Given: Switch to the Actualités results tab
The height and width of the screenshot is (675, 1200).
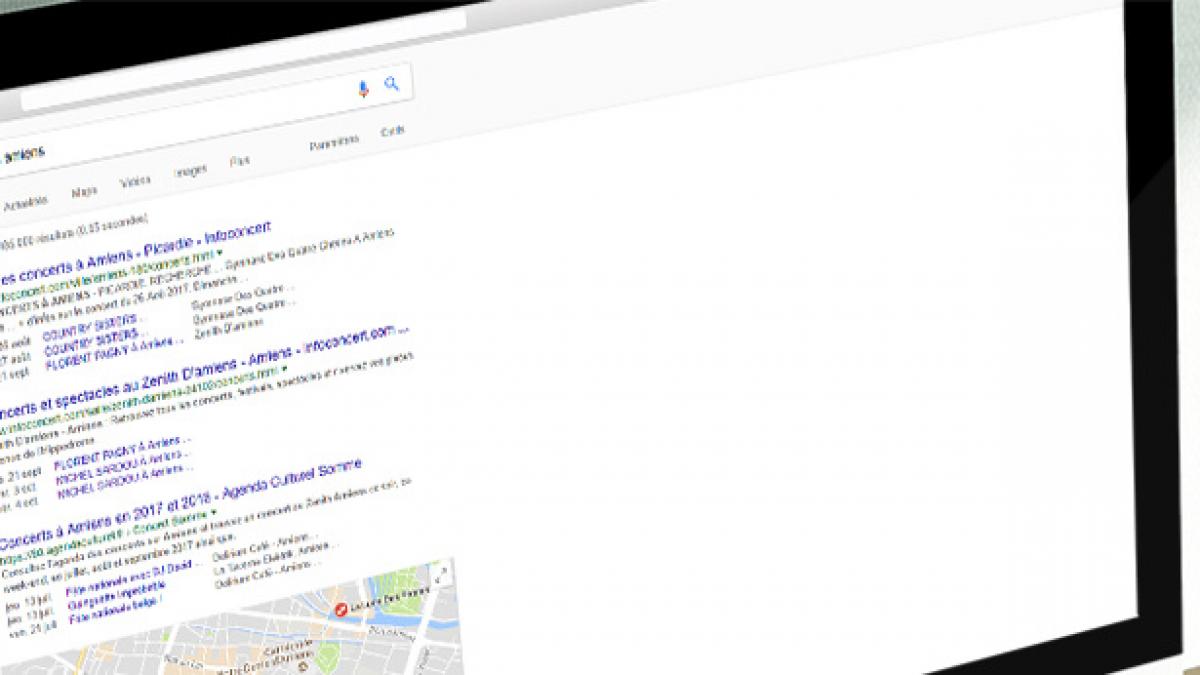Looking at the screenshot, I should (25, 202).
